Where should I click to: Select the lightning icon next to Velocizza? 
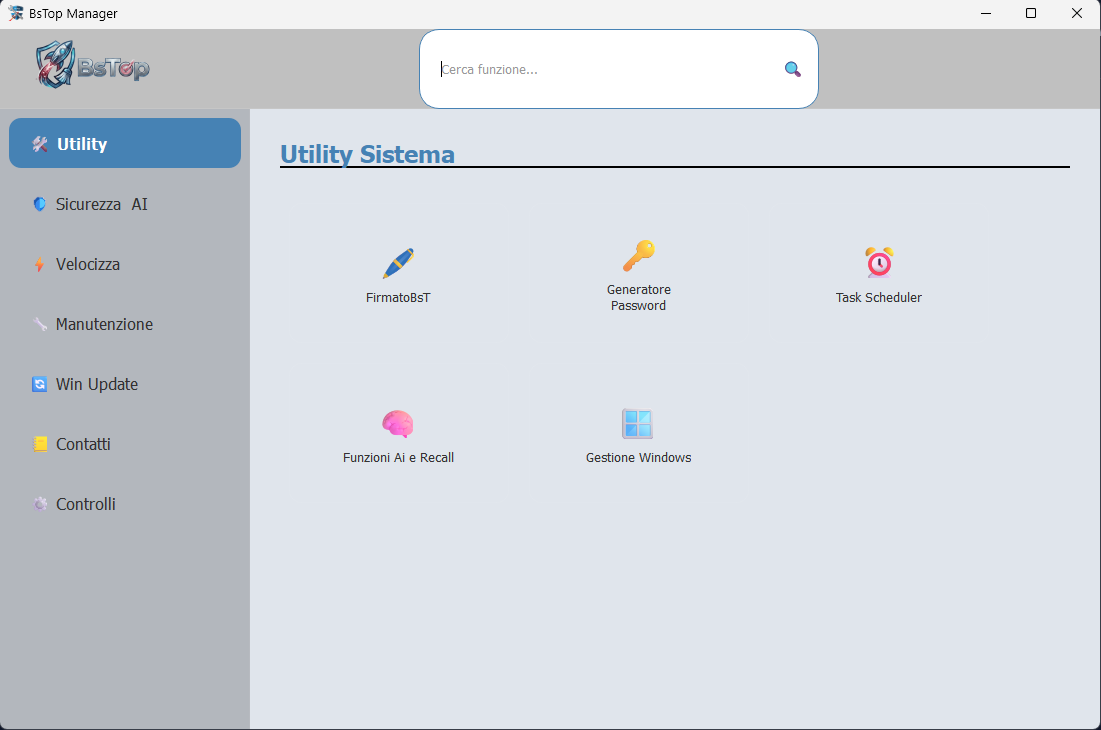click(x=39, y=263)
